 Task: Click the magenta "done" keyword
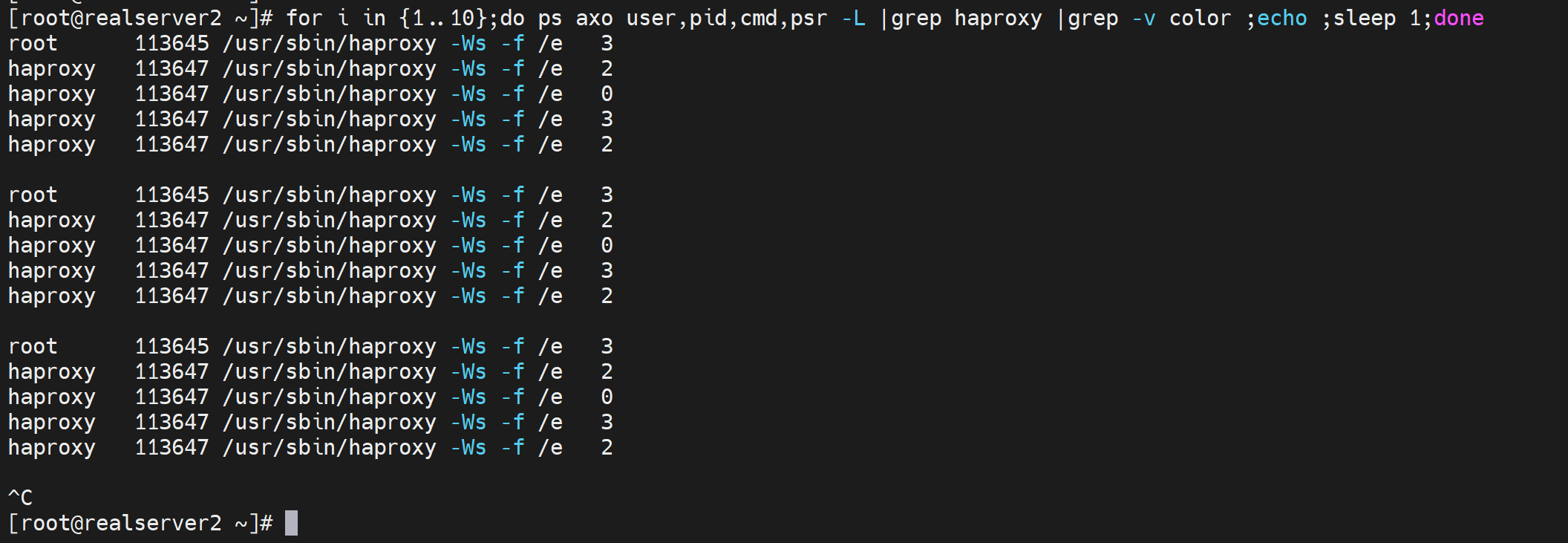(1458, 18)
